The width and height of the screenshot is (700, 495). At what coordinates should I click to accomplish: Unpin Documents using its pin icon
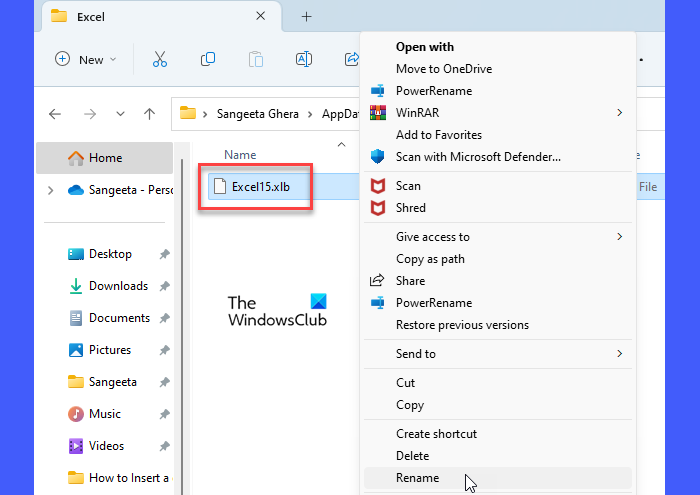point(165,318)
